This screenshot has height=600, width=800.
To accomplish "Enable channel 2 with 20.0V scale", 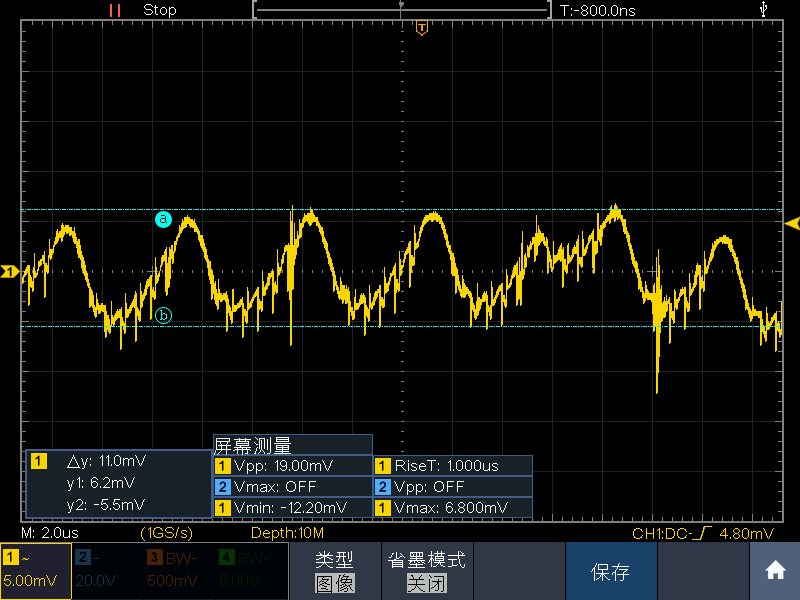I will click(108, 571).
